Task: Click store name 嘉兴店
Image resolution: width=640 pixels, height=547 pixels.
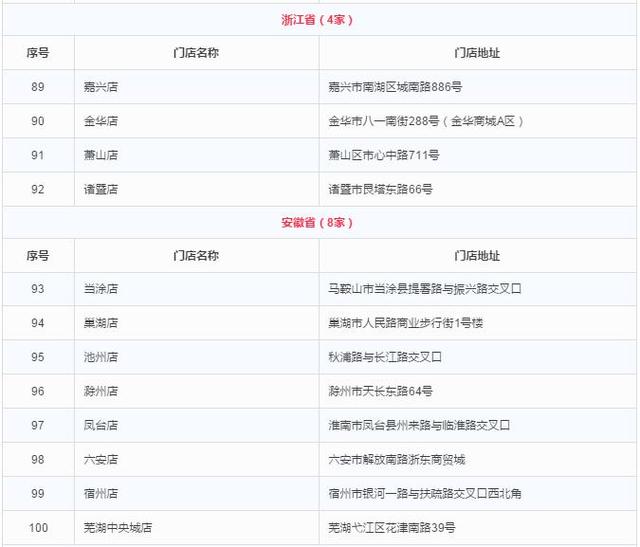Action: pos(101,87)
